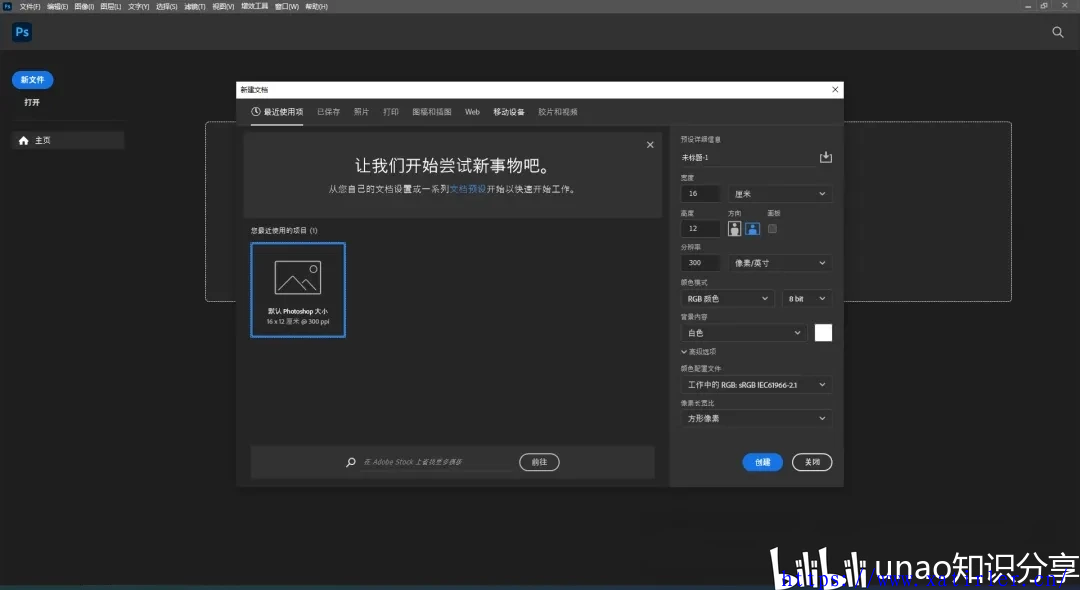1080x590 pixels.
Task: Open the 滤镜(T) menu
Action: point(195,6)
